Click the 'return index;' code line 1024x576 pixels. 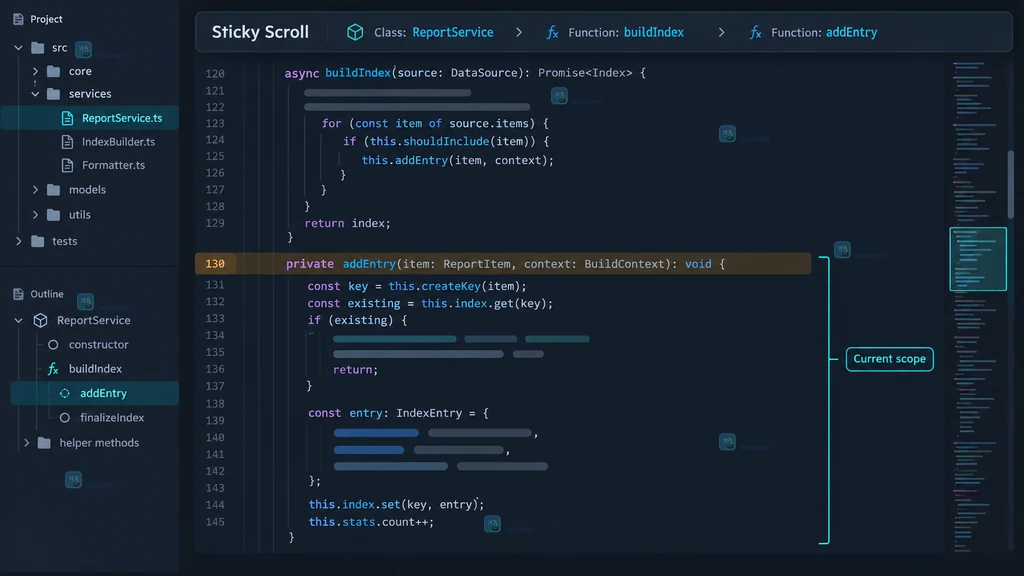coord(347,223)
